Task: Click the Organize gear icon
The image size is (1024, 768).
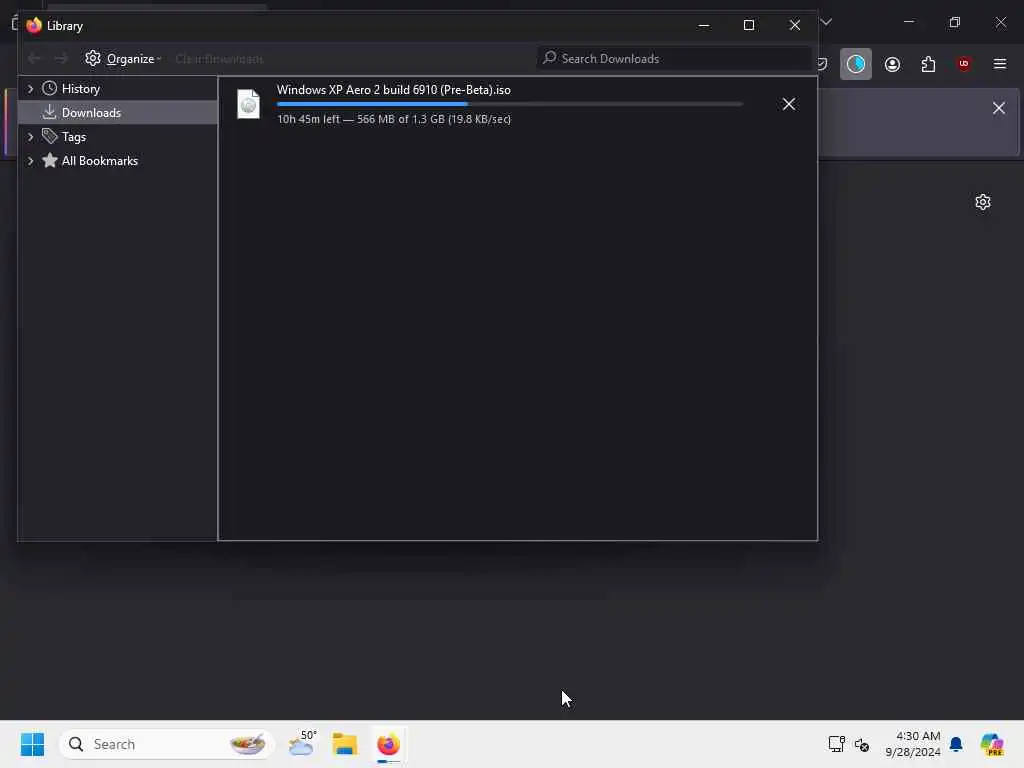Action: pyautogui.click(x=93, y=58)
